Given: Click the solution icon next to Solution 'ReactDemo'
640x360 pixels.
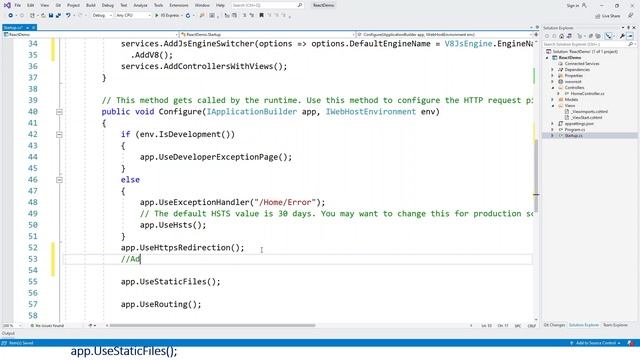Looking at the screenshot, I should click(549, 52).
